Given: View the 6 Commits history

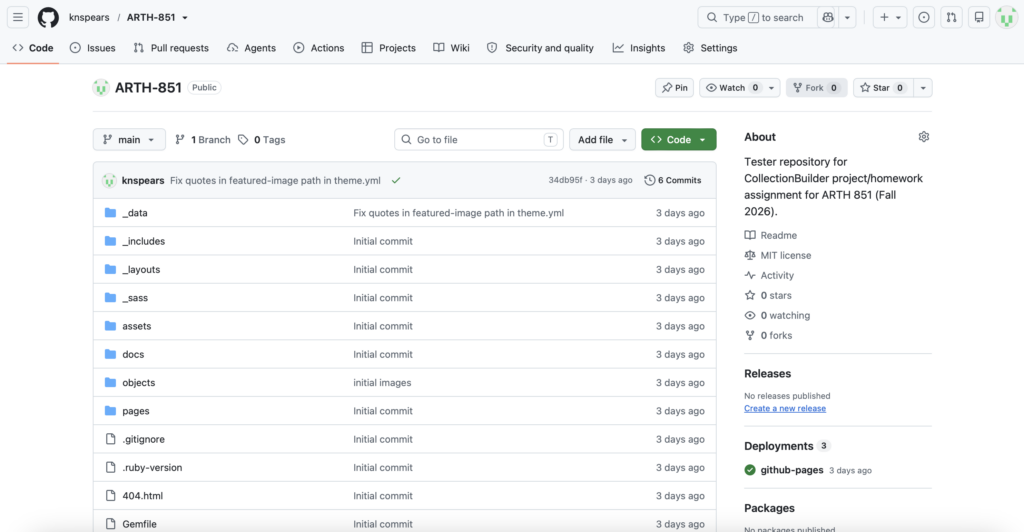Looking at the screenshot, I should 673,180.
